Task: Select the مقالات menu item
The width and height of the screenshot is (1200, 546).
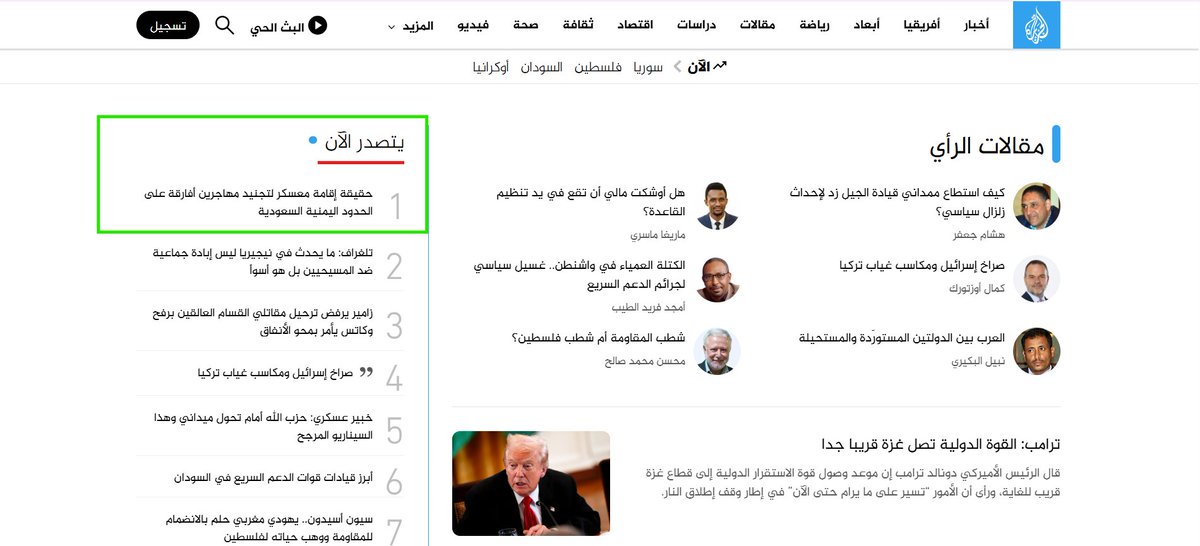Action: pos(758,26)
